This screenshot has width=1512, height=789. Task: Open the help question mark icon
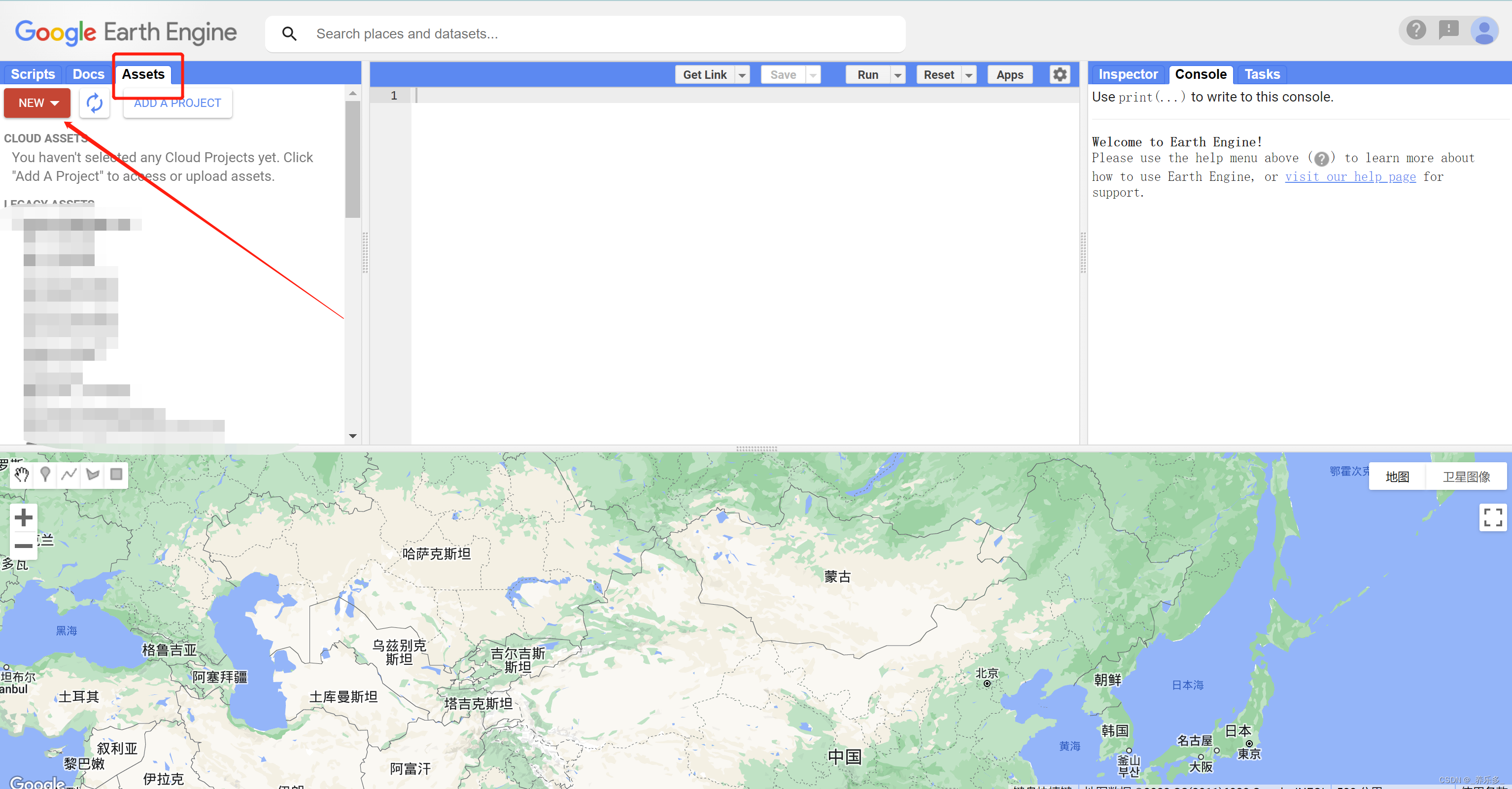[x=1416, y=31]
